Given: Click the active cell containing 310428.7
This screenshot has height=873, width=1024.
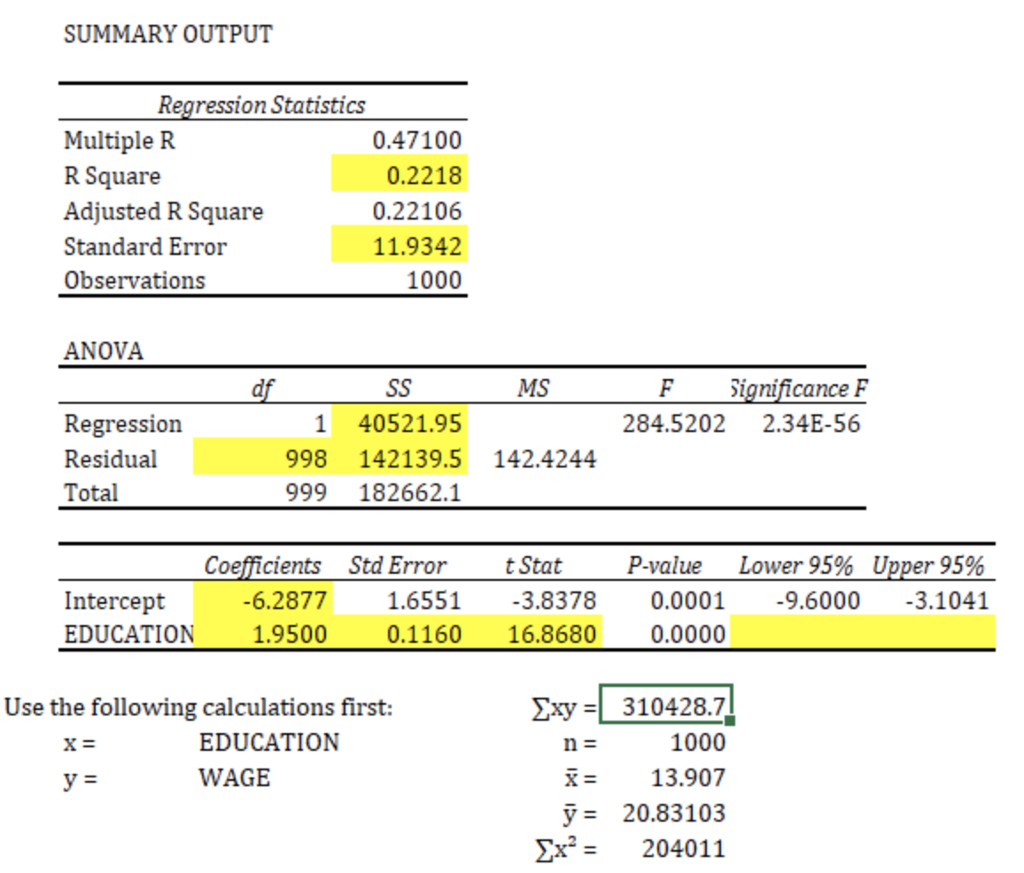Looking at the screenshot, I should point(670,708).
